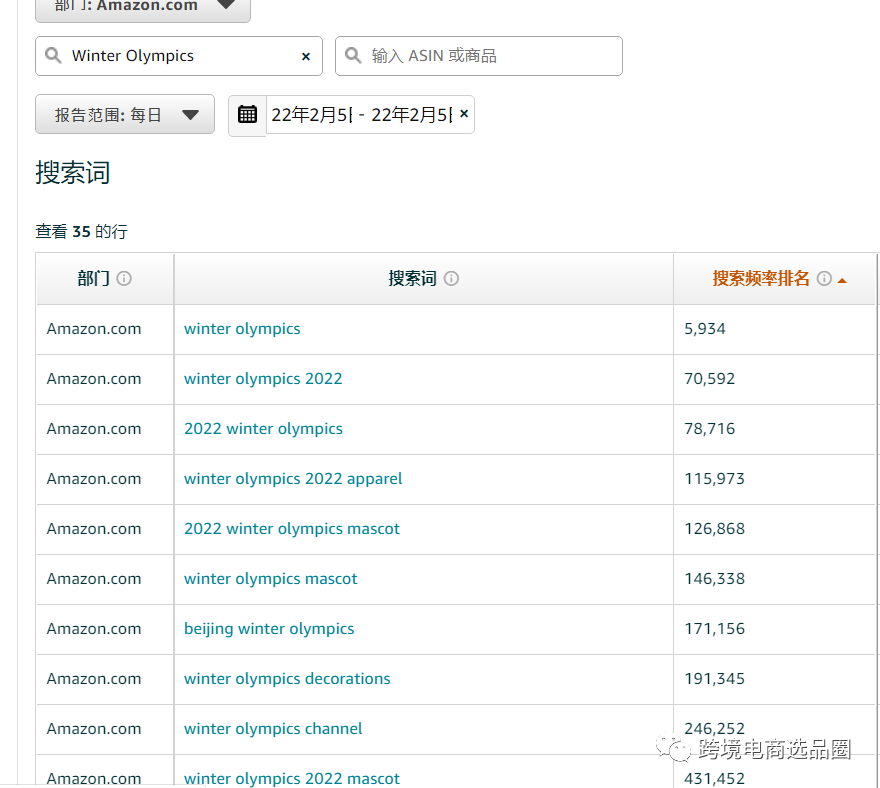Click into the 输入 ASIN 或商品 field
Screen dimensions: 880x788
(490, 56)
